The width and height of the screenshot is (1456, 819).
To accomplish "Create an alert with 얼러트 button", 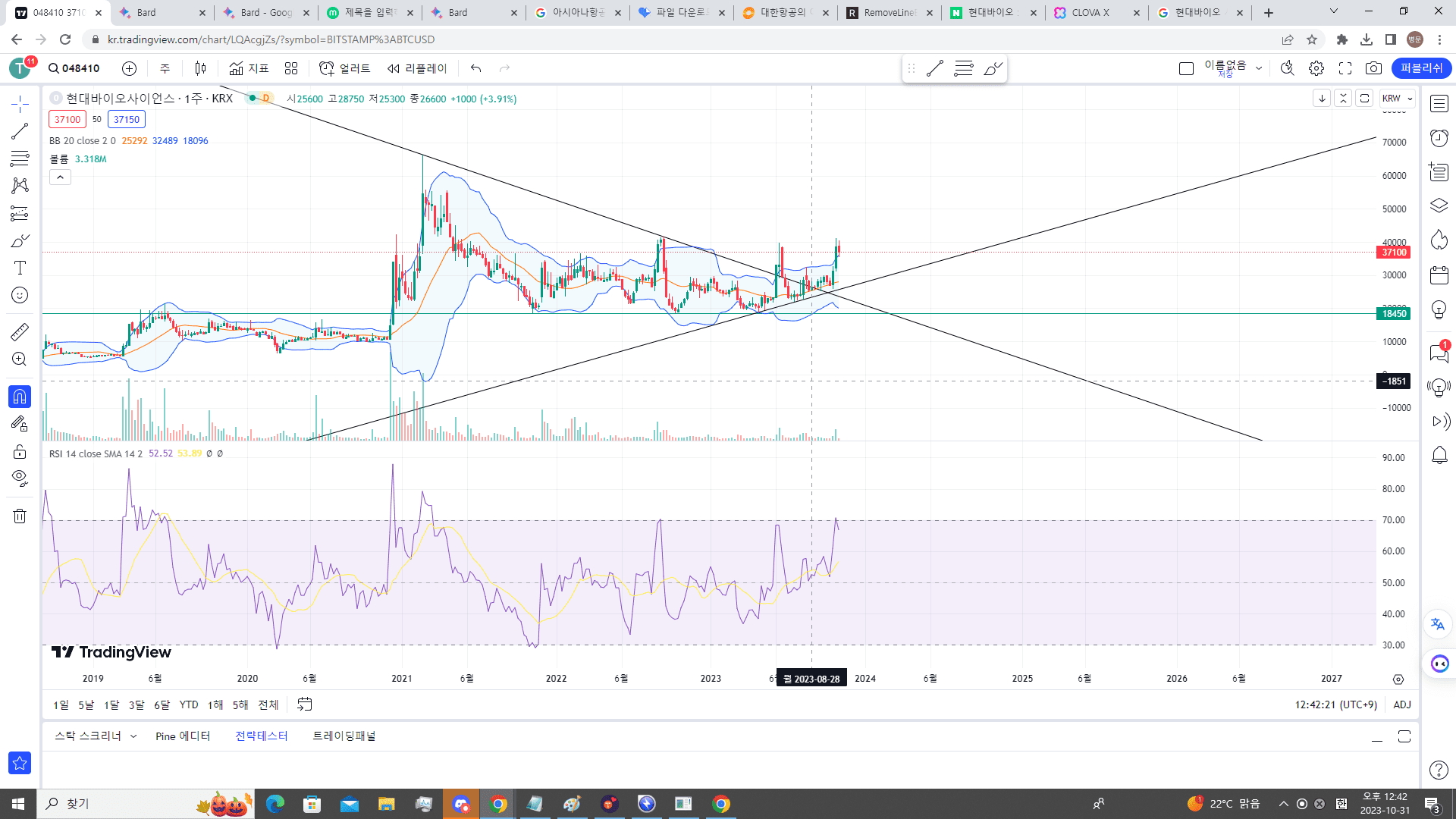I will click(345, 68).
